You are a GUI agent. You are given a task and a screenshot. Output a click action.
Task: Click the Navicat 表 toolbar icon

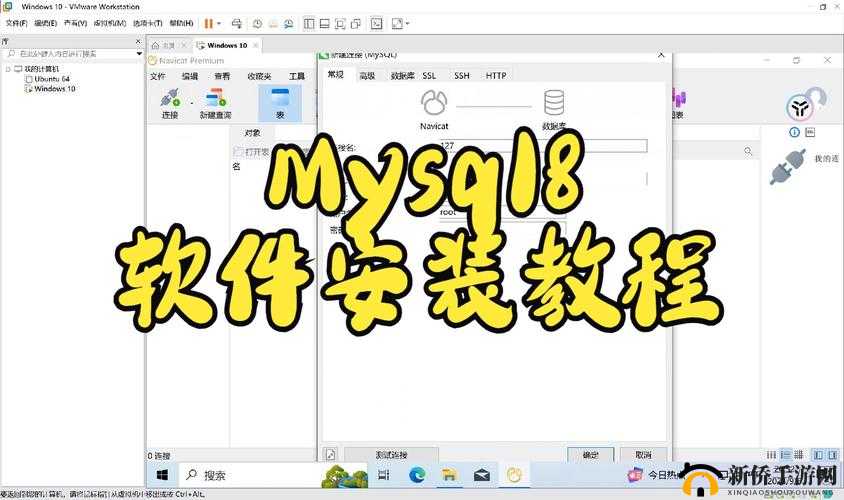[x=280, y=104]
